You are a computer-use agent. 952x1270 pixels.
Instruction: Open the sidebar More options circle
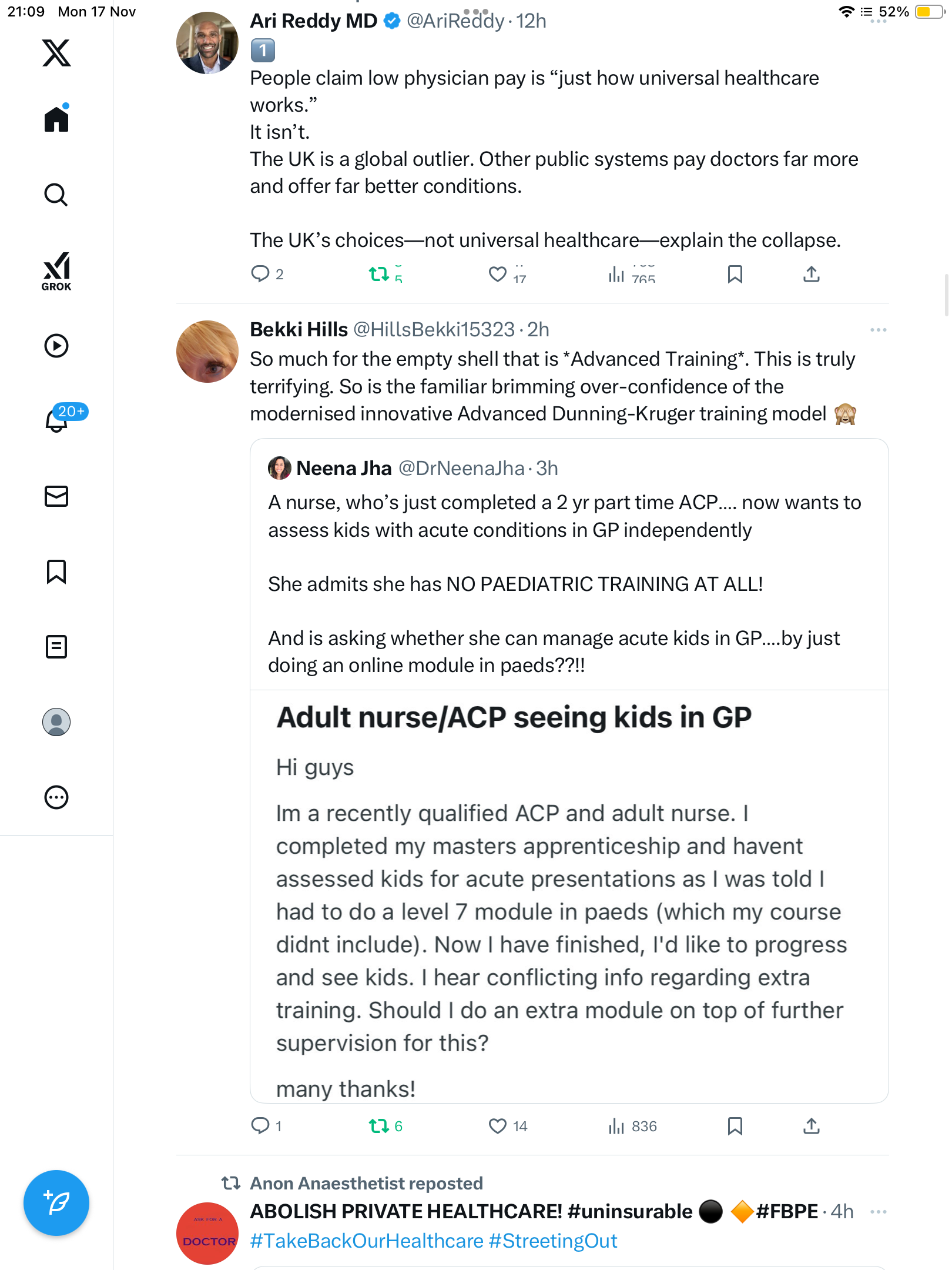[56, 797]
